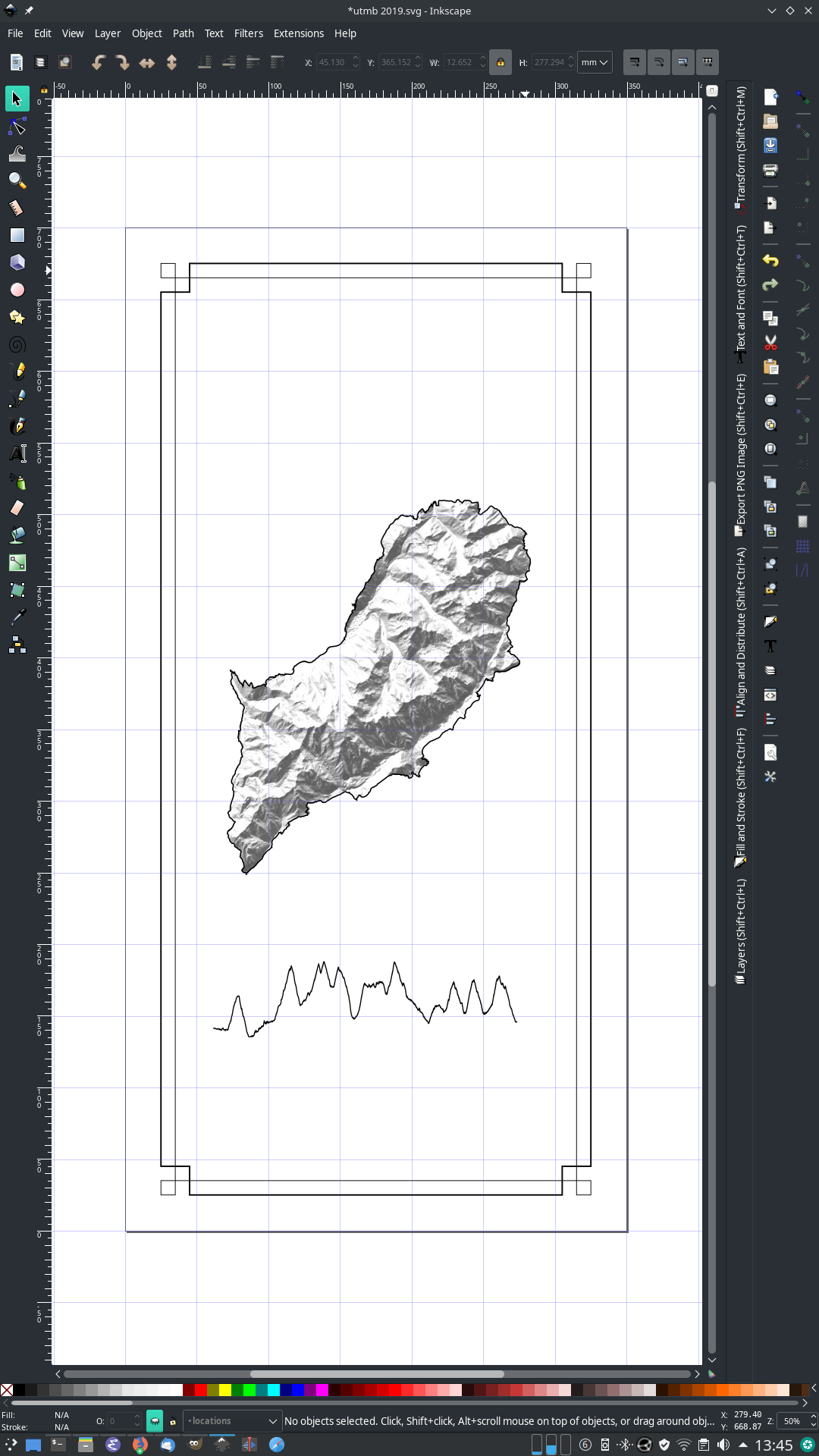Click rotate 90° counter-clockwise icon
This screenshot has height=1456, width=819.
point(99,62)
